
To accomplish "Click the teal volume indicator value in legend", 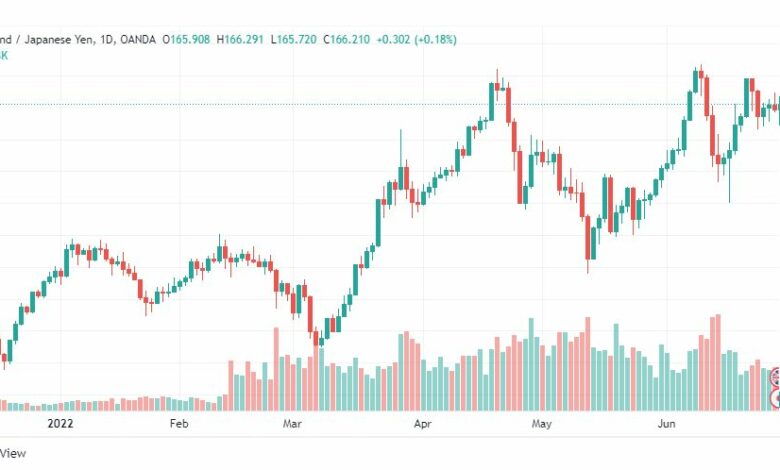I will coord(4,55).
